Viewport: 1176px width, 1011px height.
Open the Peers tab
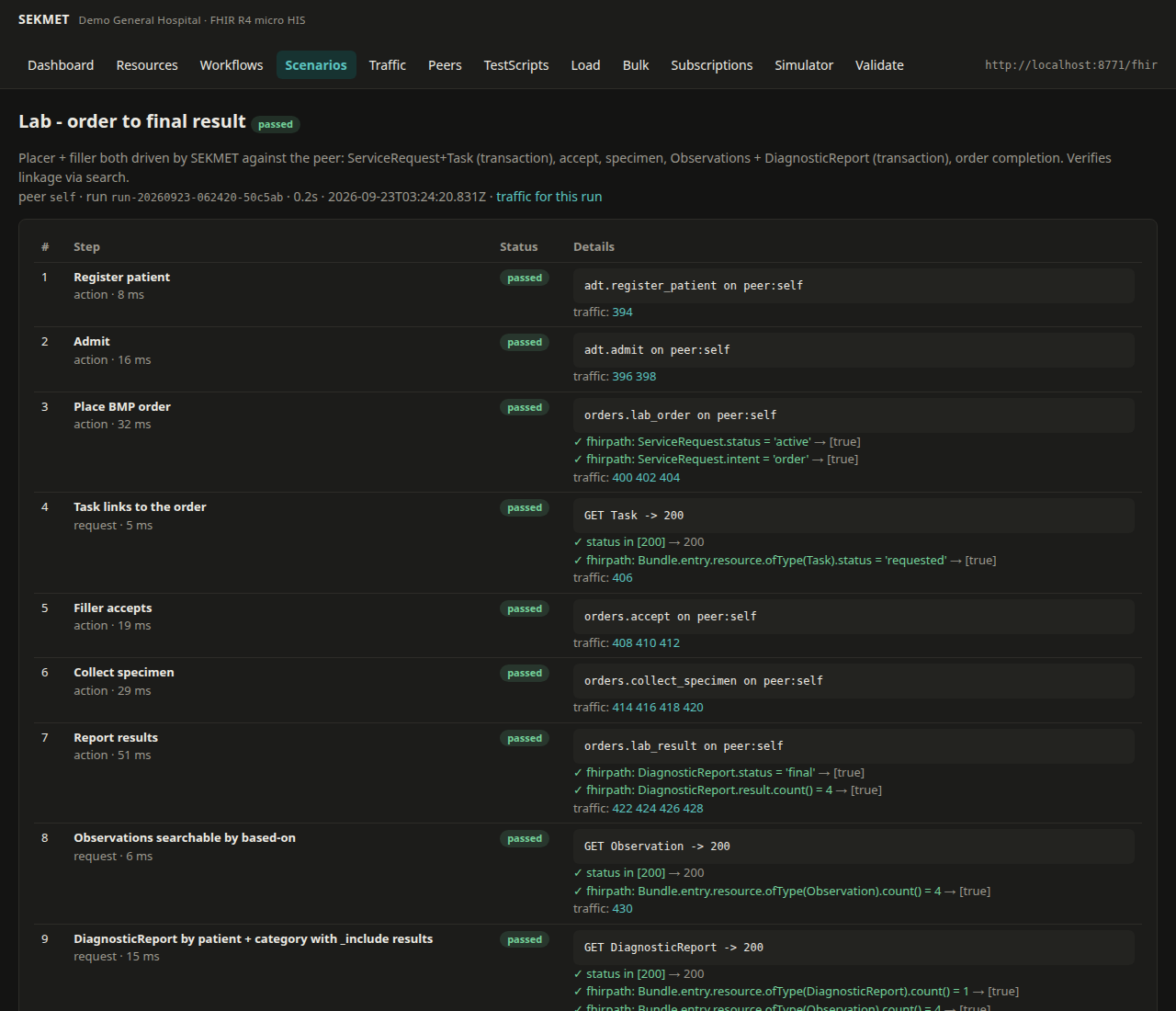coord(445,65)
